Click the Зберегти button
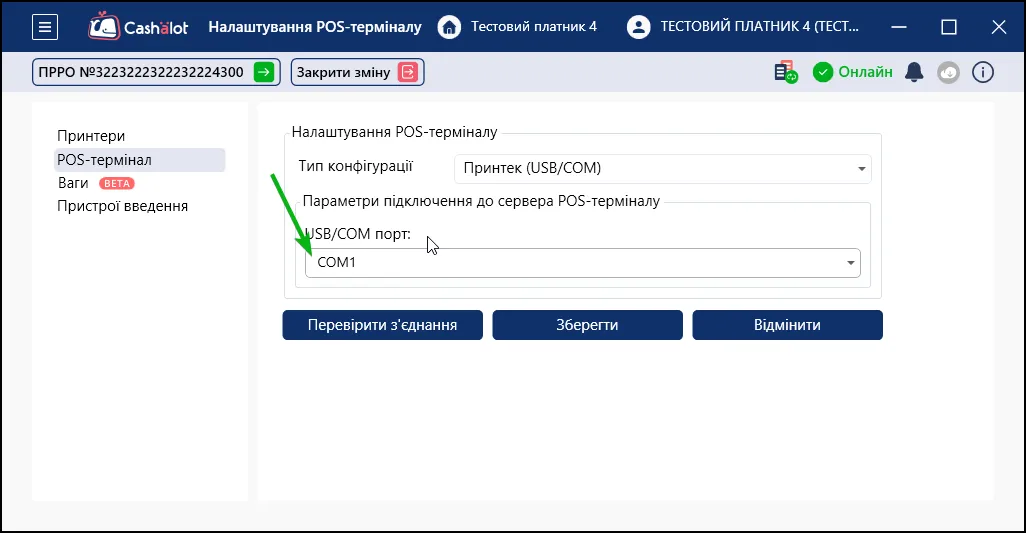1026x533 pixels. [x=588, y=325]
